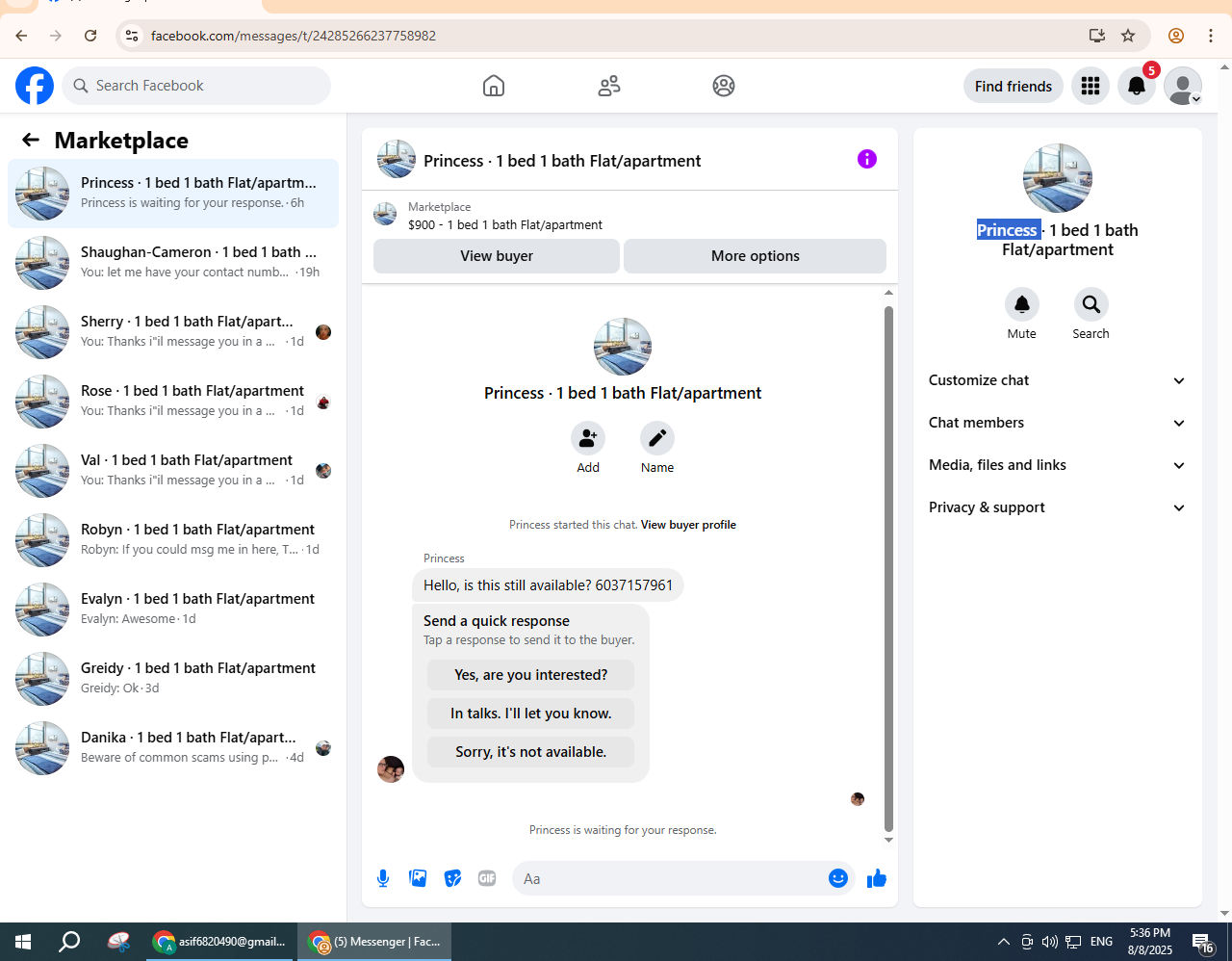The image size is (1232, 961).
Task: Open Chrome profile icon in toolbar
Action: [x=1176, y=36]
